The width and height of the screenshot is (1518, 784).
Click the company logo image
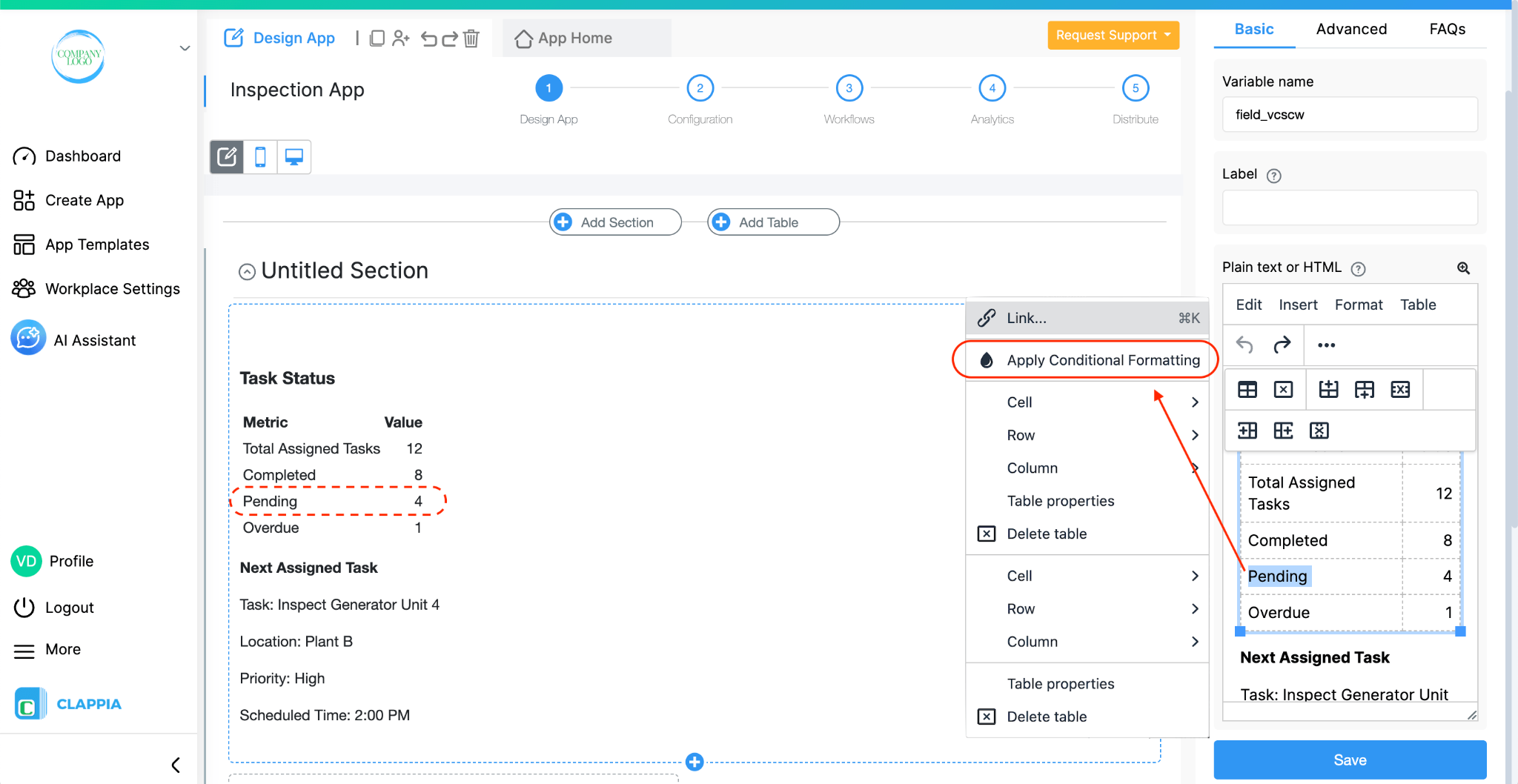[78, 56]
